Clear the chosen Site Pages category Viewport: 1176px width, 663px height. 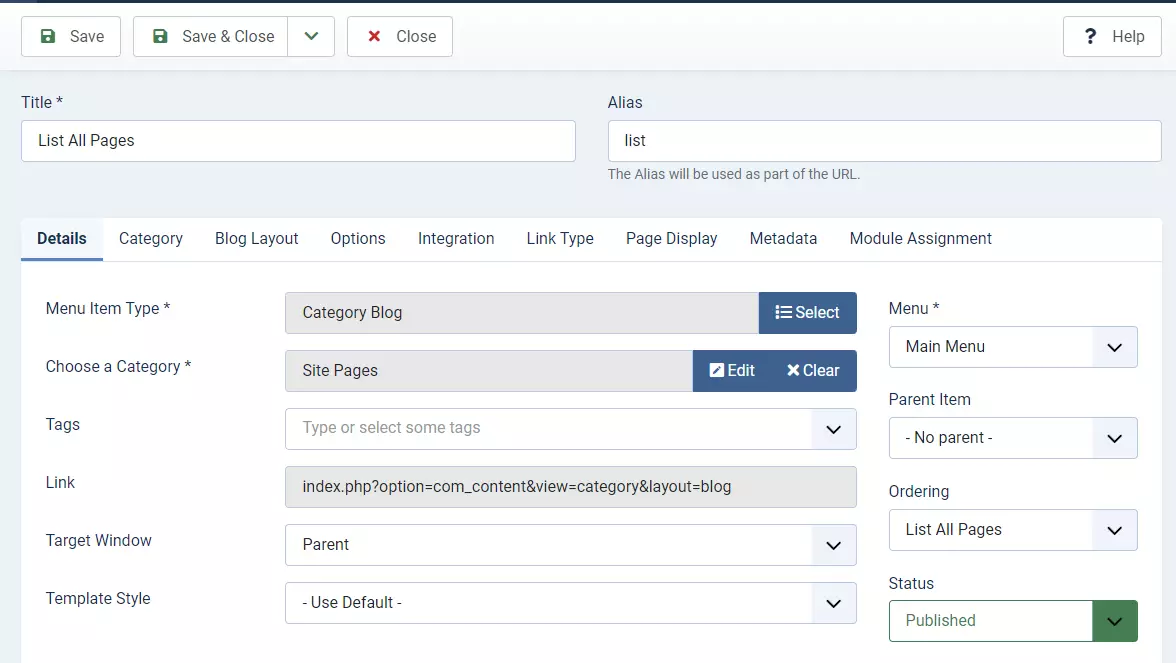814,370
